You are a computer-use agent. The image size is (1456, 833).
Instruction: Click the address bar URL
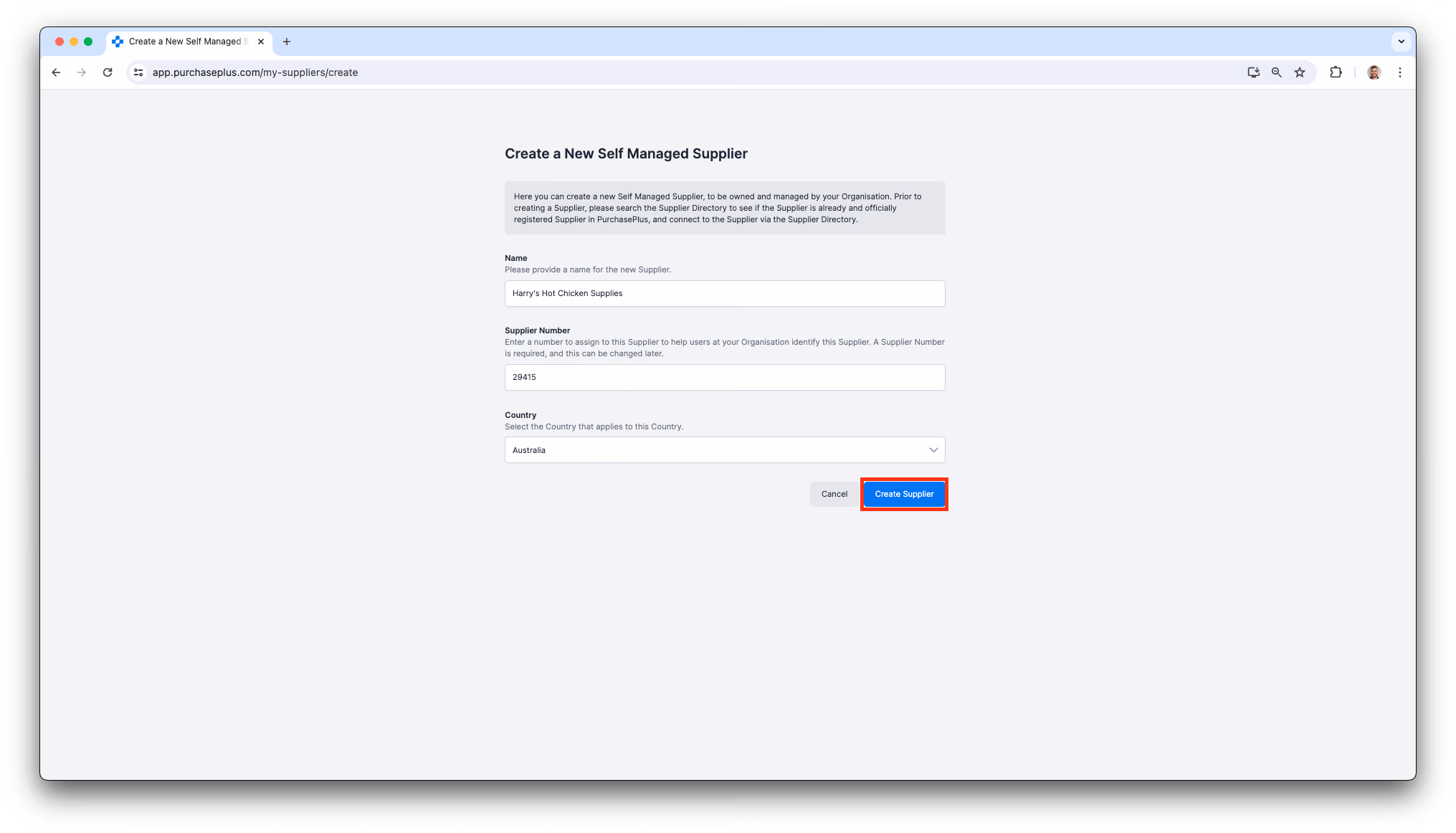pos(255,72)
